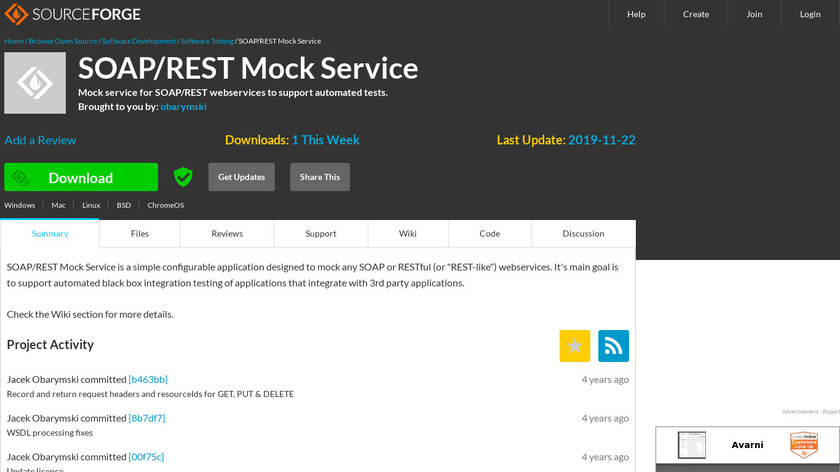Screen dimensions: 840x472
Task: Click the Share This button
Action: (x=320, y=177)
